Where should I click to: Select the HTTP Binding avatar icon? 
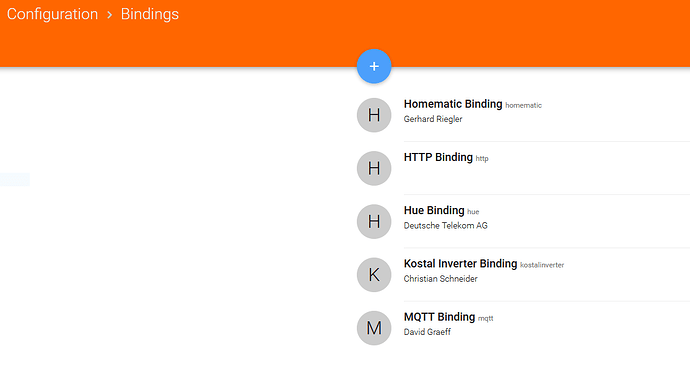click(x=374, y=168)
